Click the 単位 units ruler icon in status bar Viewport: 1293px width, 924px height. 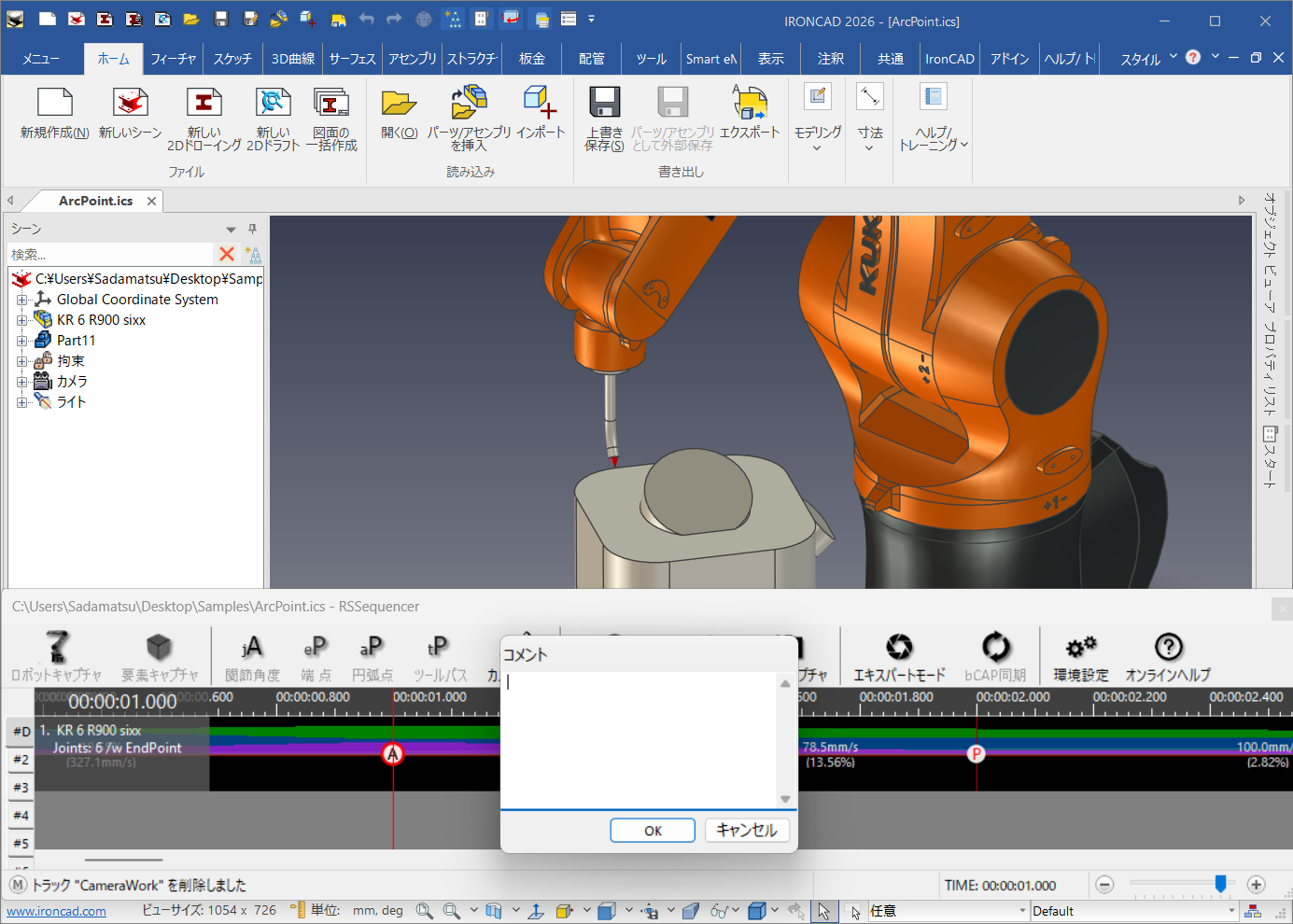click(x=298, y=910)
